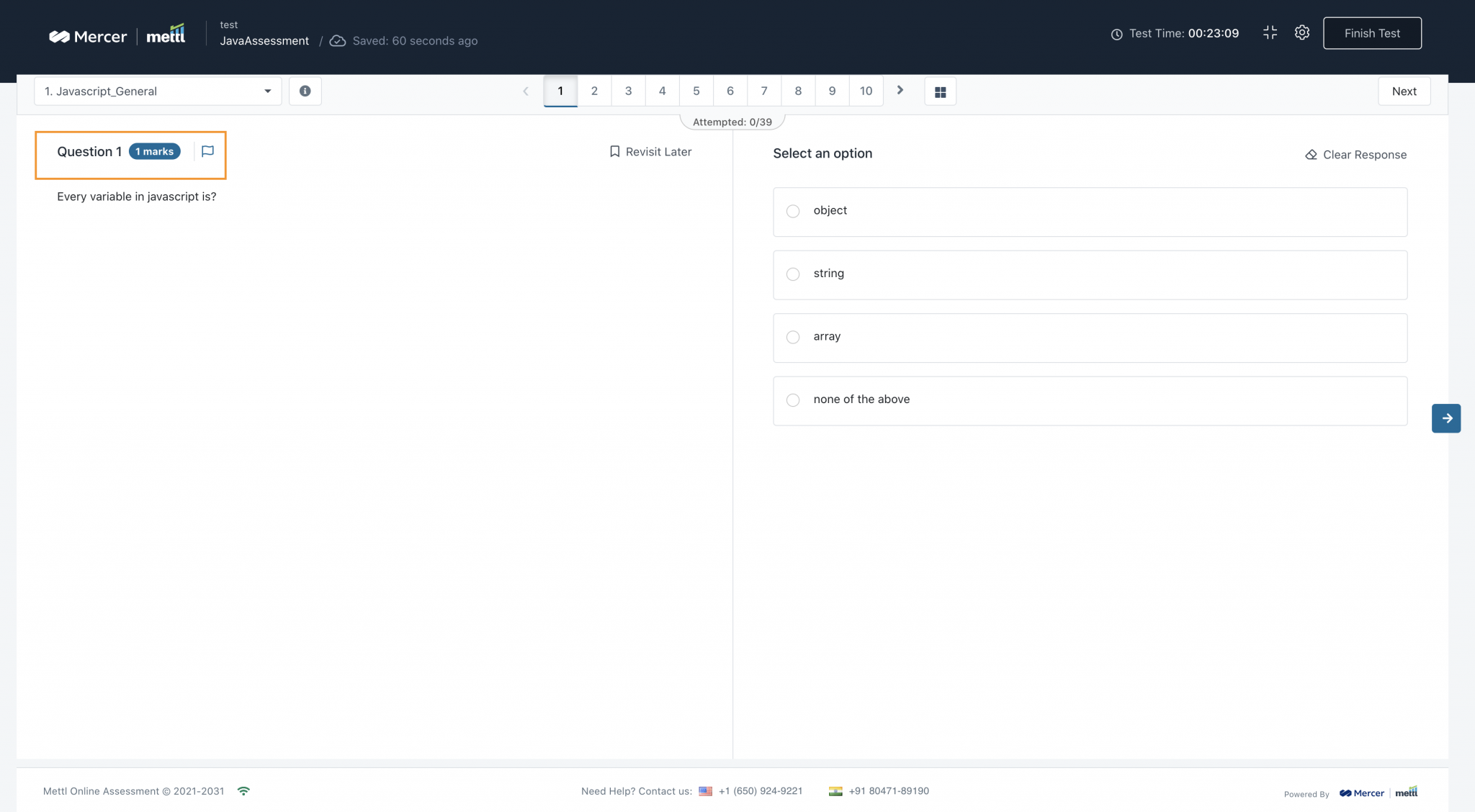Go to question 5 tab
This screenshot has width=1475, height=812.
pyautogui.click(x=696, y=91)
